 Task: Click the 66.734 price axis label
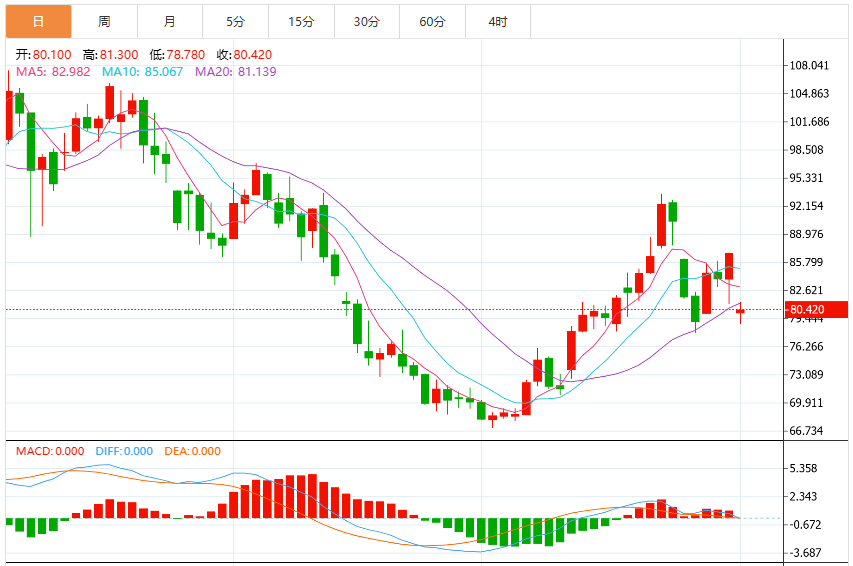806,431
